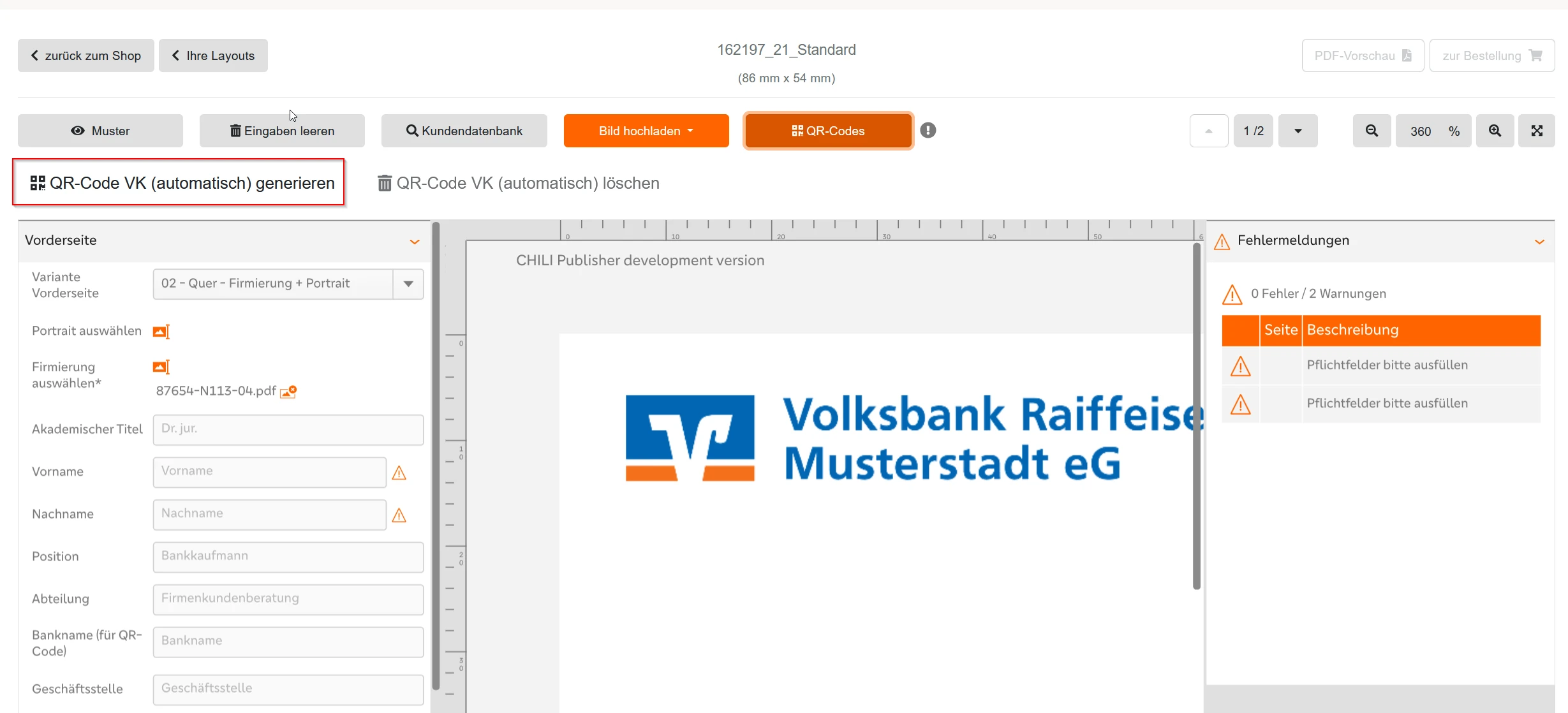
Task: Open the Variante Vorderseite dropdown
Action: (x=408, y=284)
